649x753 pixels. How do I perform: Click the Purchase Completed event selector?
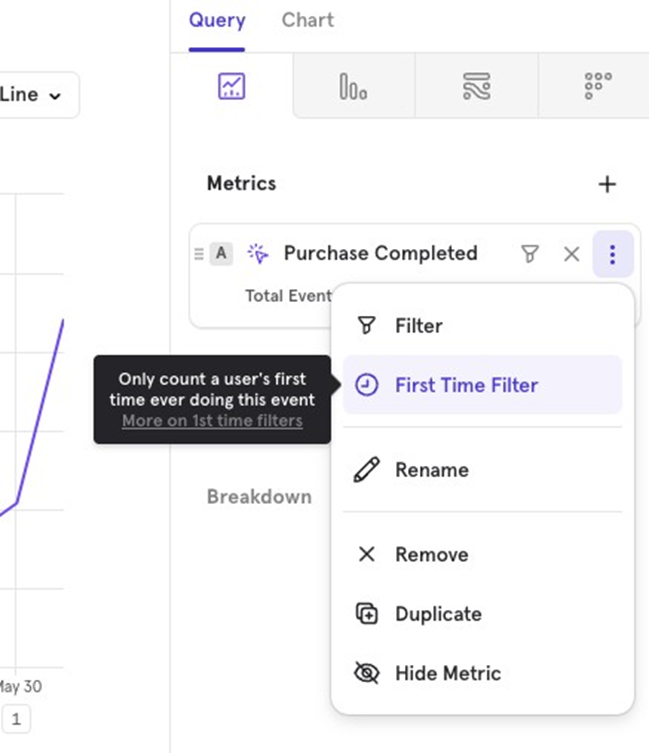(x=380, y=254)
